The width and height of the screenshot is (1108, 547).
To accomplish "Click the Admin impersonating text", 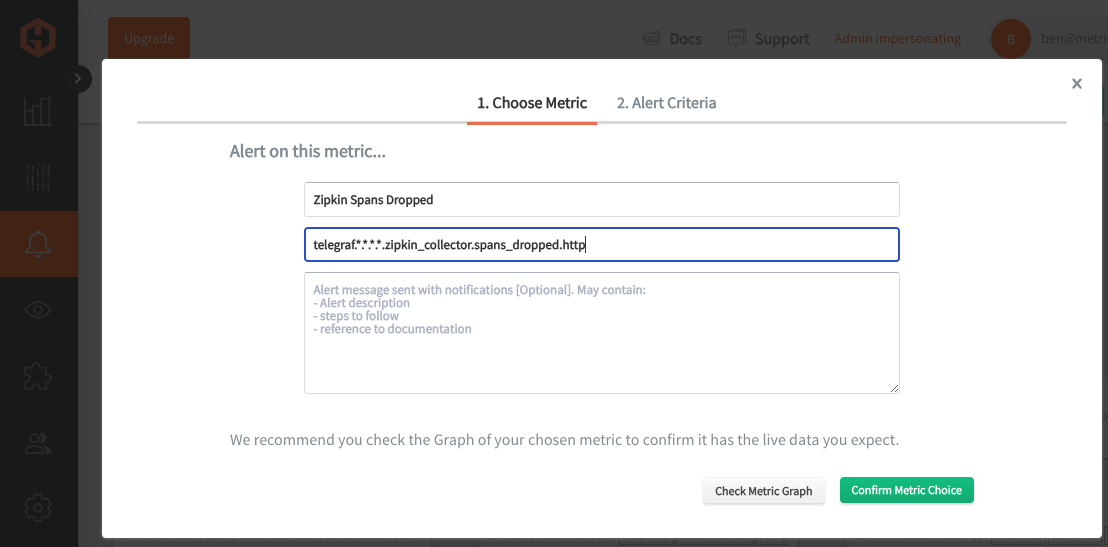I will click(x=897, y=38).
